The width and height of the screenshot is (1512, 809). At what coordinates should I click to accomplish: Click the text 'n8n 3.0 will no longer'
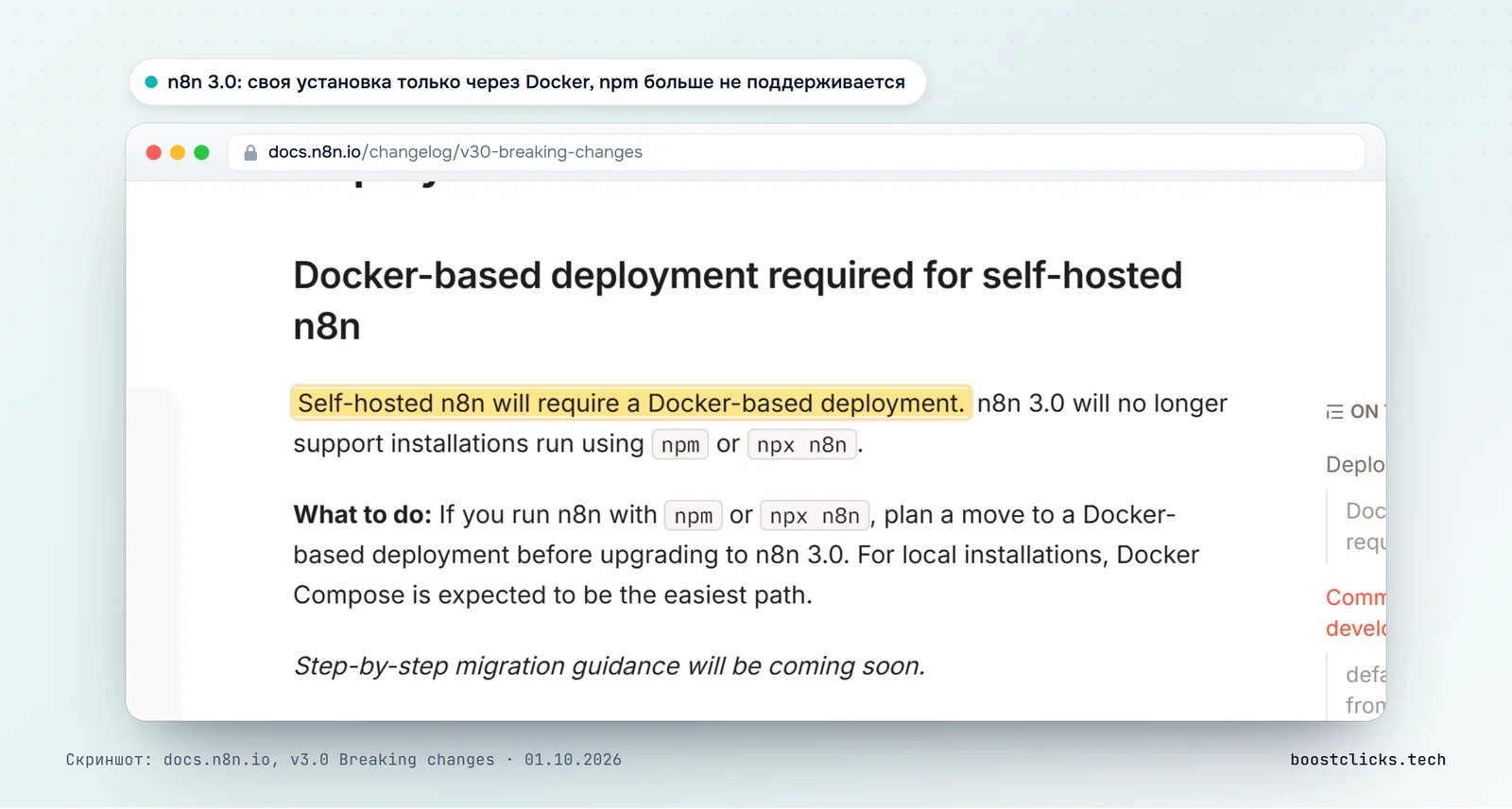1102,404
